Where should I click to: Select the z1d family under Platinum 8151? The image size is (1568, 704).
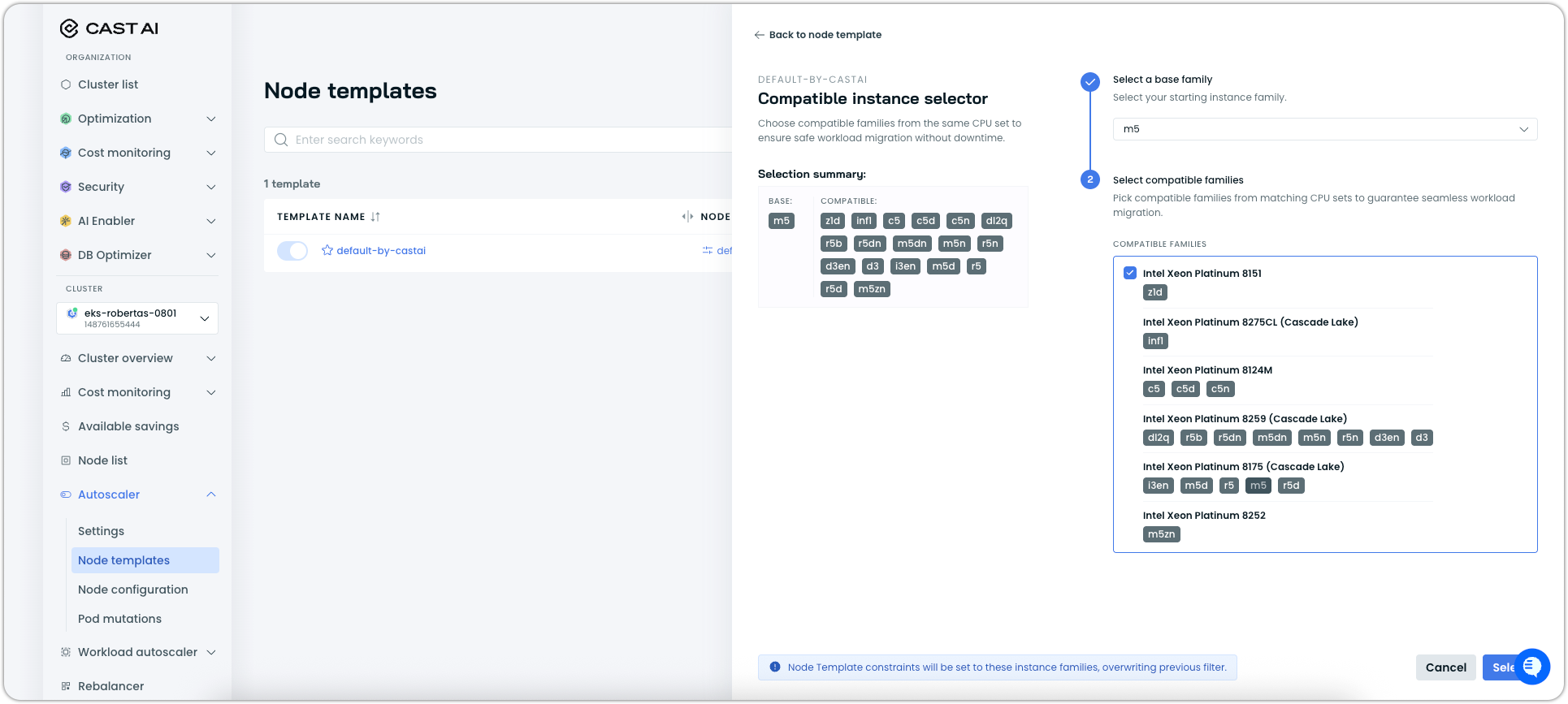point(1155,292)
